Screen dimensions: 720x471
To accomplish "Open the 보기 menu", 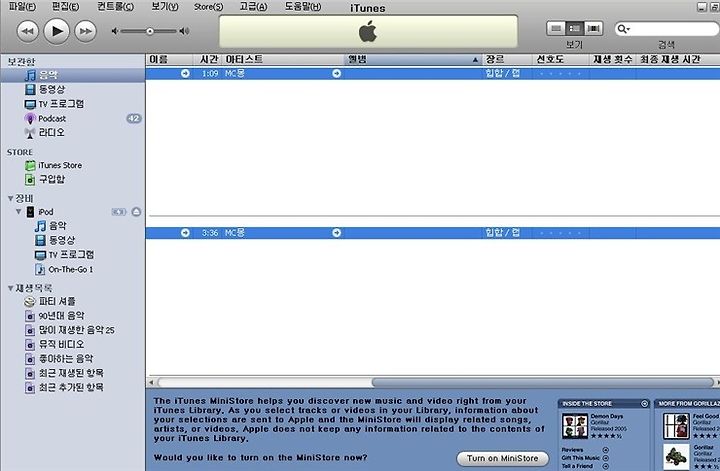I will click(165, 6).
